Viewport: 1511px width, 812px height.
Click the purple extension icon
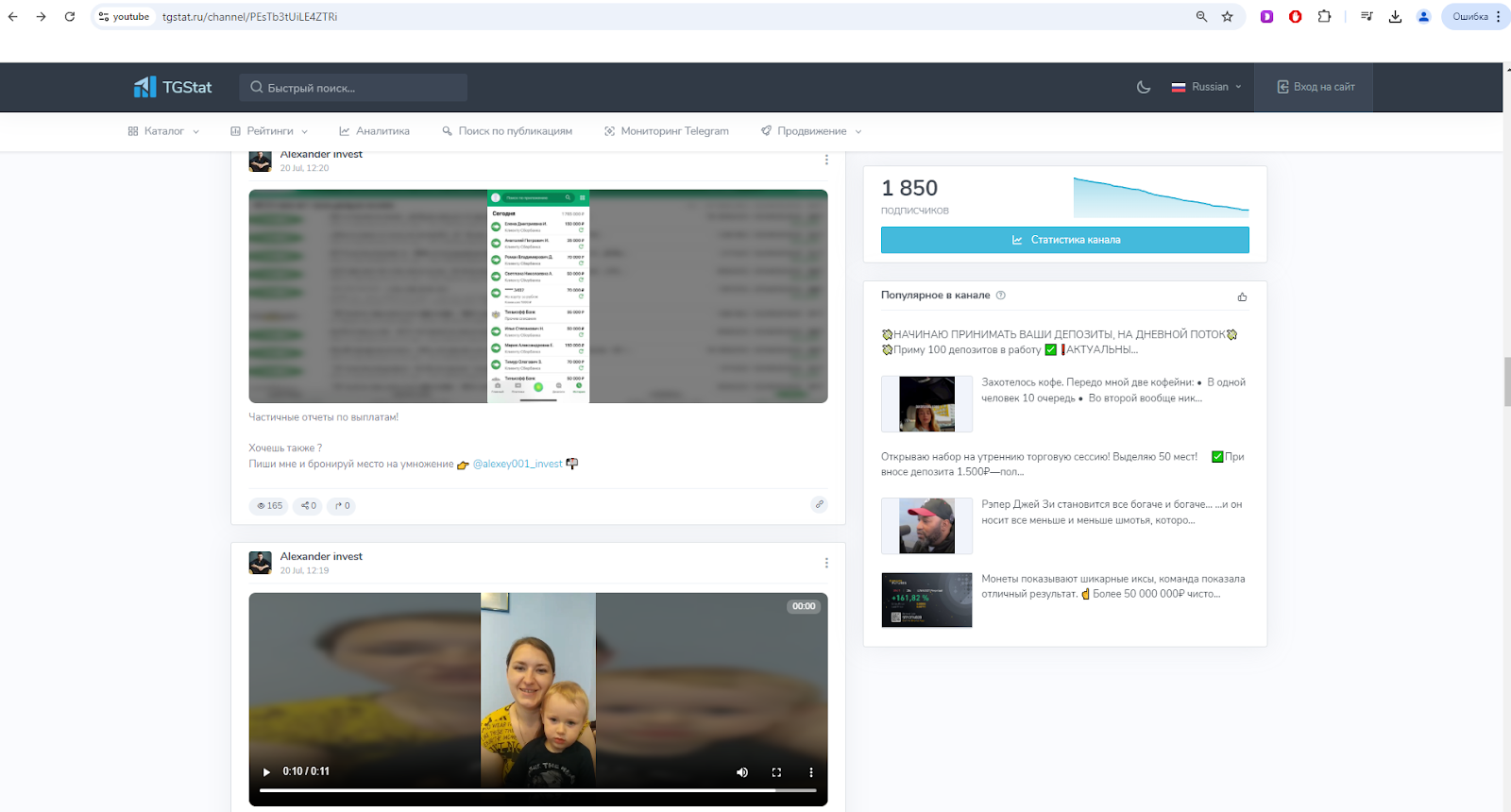[x=1266, y=16]
